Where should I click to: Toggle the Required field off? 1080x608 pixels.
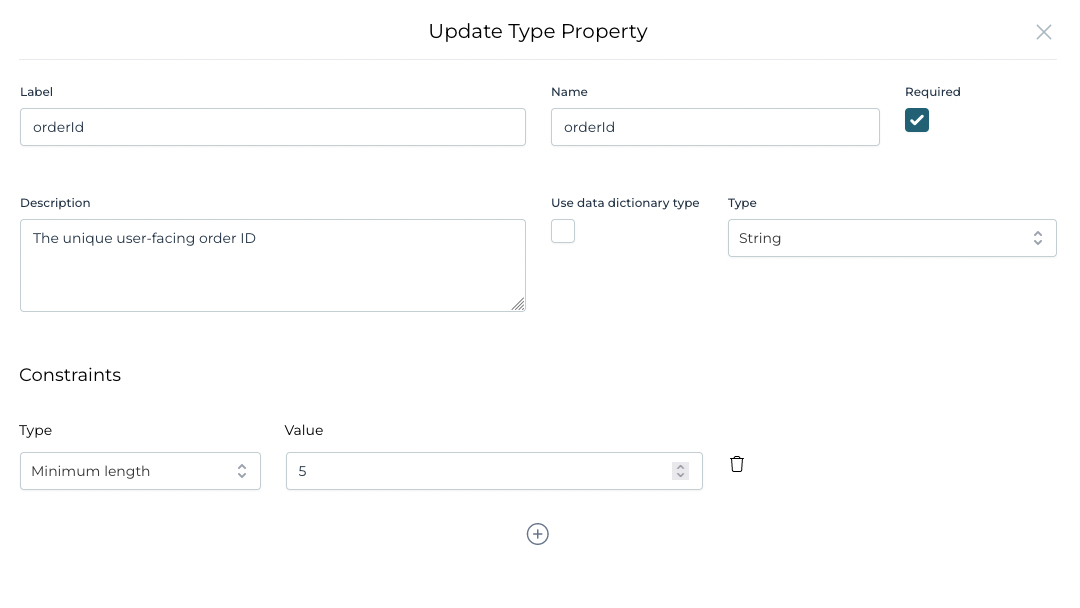coord(917,120)
